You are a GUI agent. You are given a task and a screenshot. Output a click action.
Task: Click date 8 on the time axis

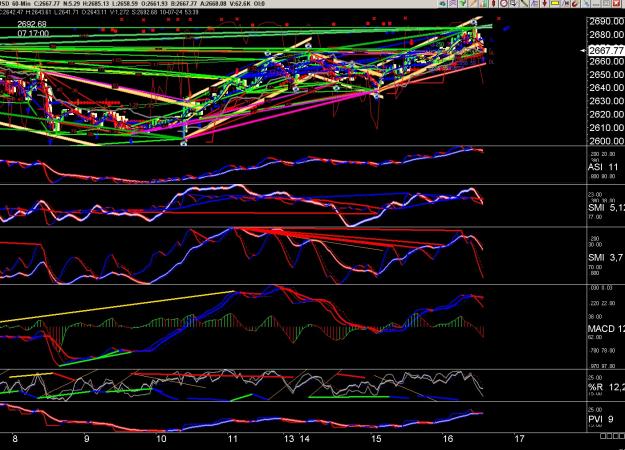(15, 439)
